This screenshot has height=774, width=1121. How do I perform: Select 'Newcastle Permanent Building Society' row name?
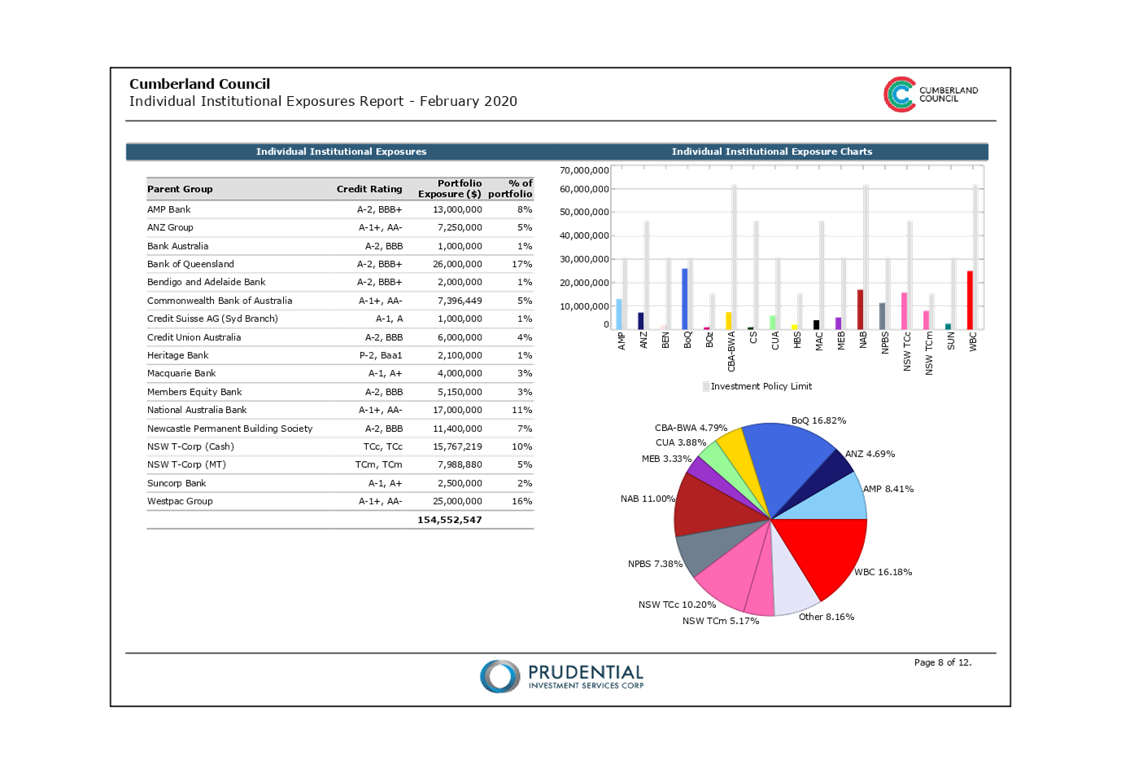point(229,429)
